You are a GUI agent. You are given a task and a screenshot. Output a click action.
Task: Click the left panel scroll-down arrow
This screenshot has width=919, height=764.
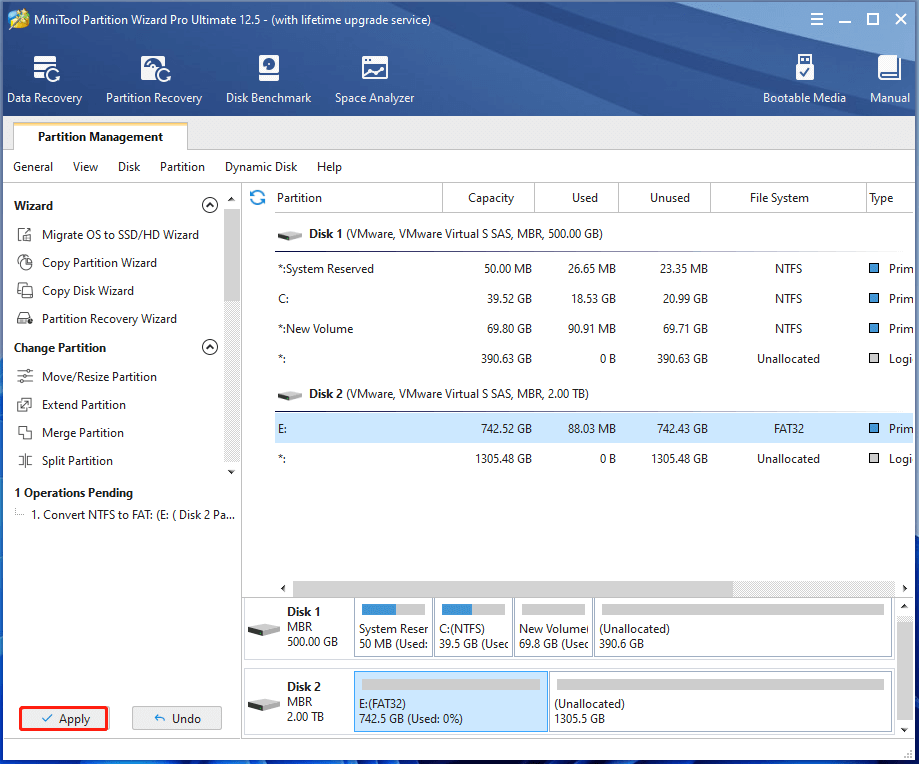pos(232,472)
